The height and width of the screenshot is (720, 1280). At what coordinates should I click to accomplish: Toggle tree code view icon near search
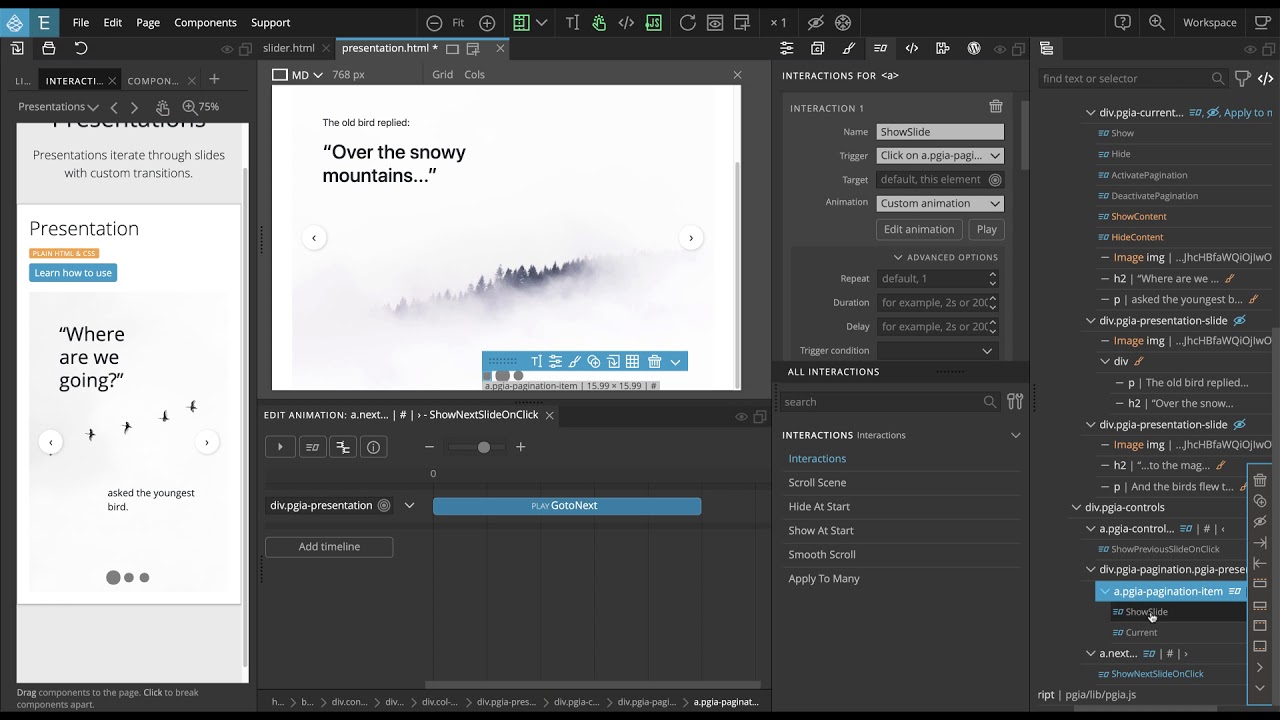click(x=1265, y=78)
